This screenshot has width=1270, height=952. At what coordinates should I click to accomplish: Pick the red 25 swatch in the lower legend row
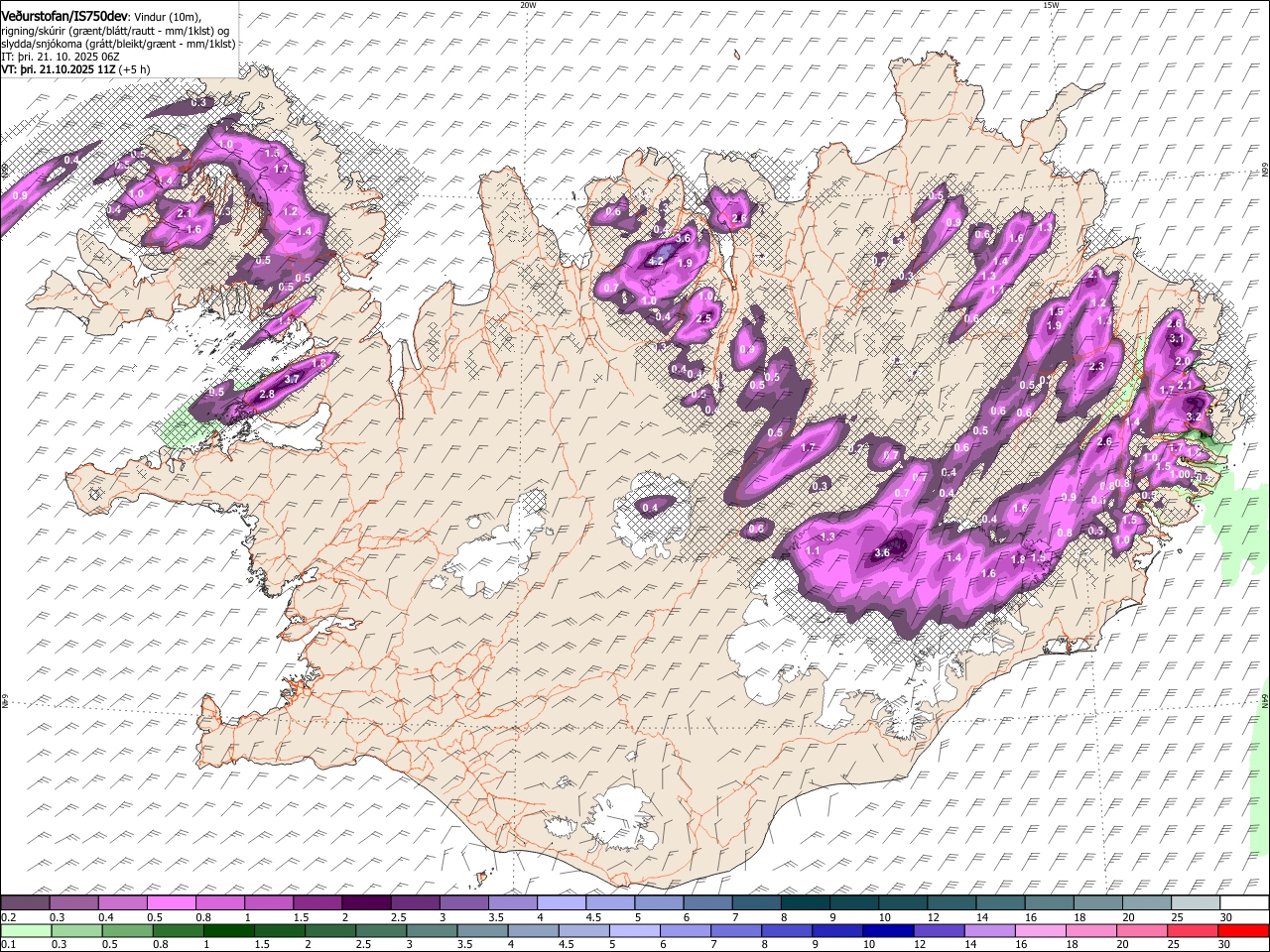click(1192, 930)
